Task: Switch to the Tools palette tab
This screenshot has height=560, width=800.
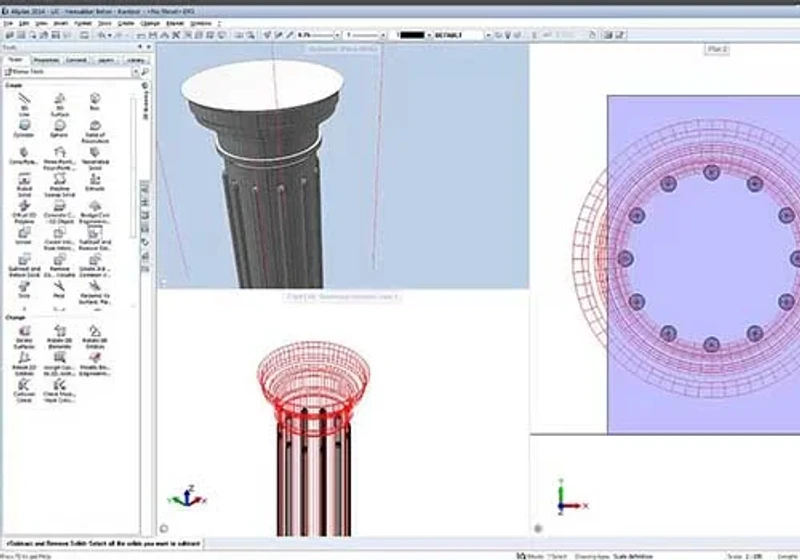Action: [16, 60]
